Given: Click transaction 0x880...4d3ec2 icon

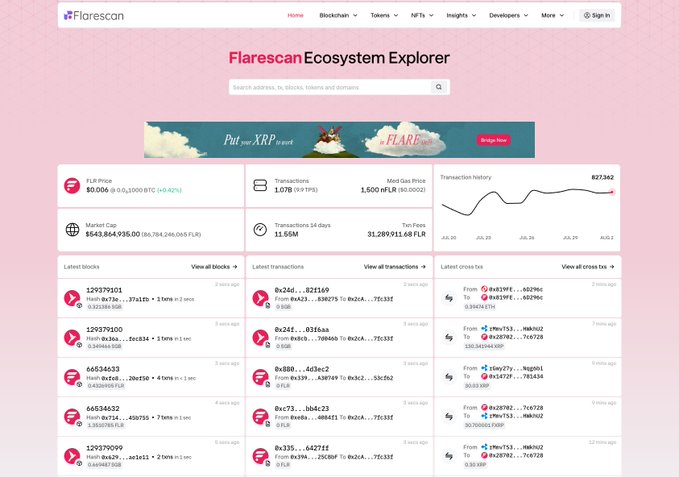Looking at the screenshot, I should (x=260, y=377).
